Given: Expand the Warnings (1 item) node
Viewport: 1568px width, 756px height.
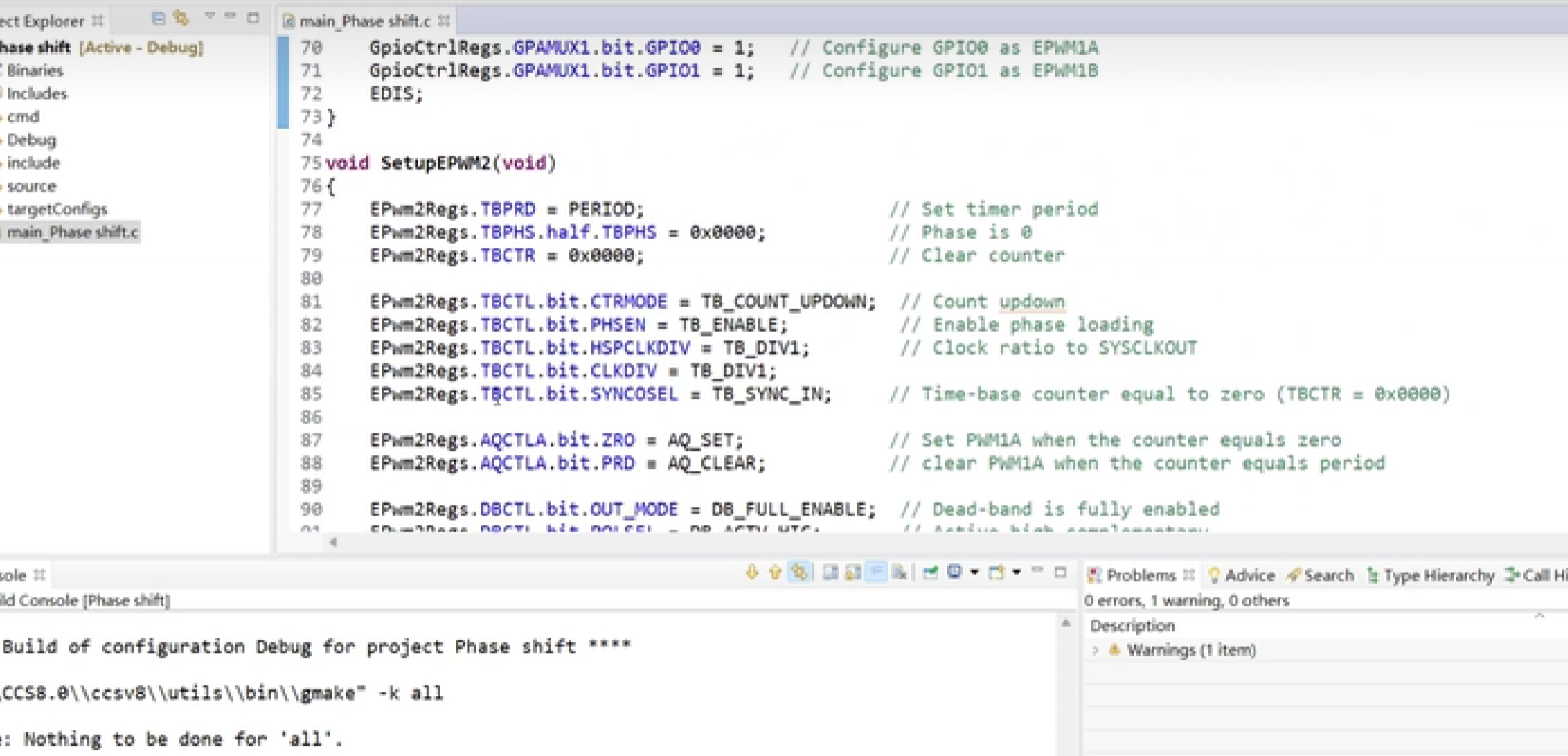Looking at the screenshot, I should 1095,650.
